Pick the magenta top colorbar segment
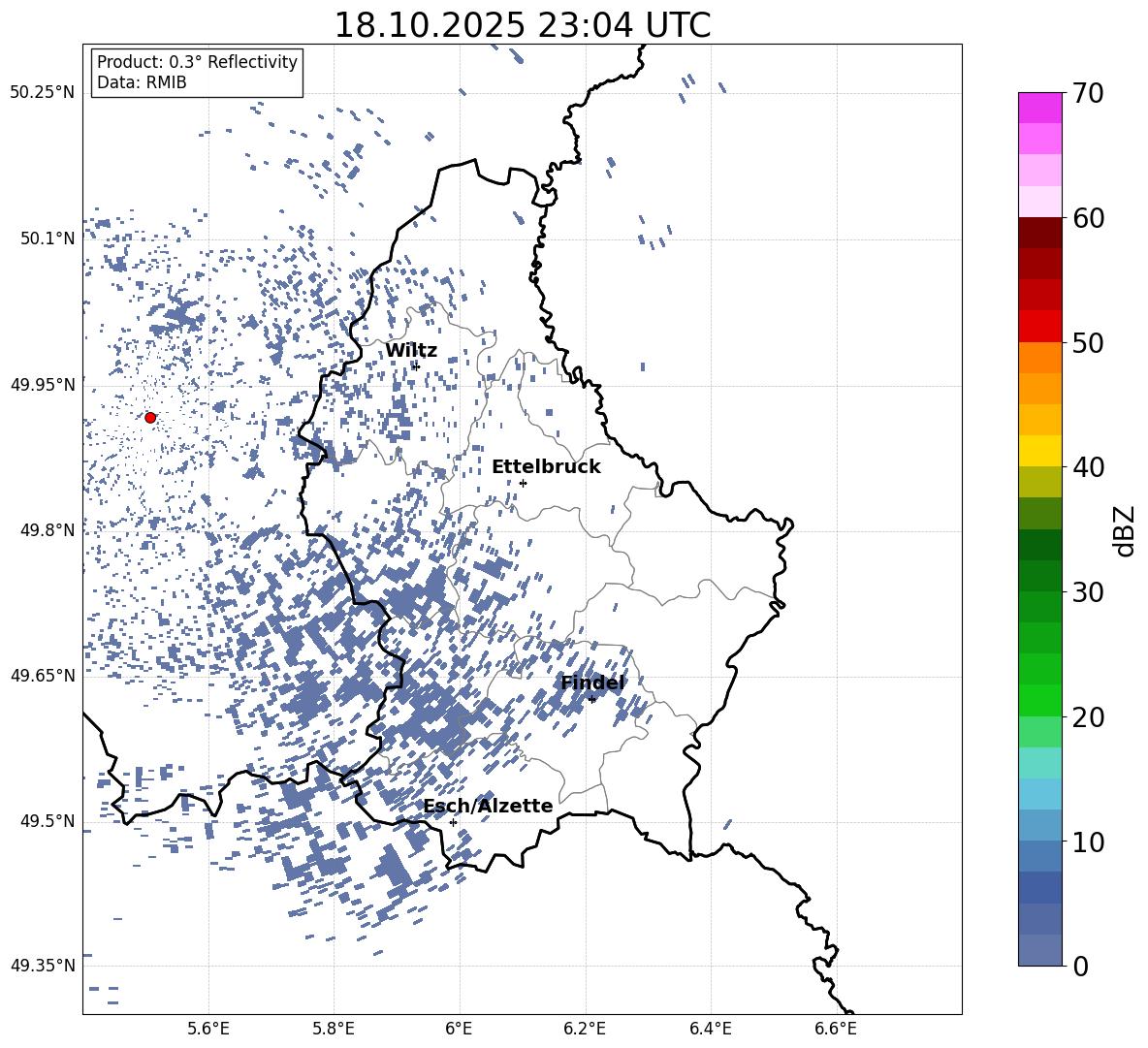 point(1039,108)
